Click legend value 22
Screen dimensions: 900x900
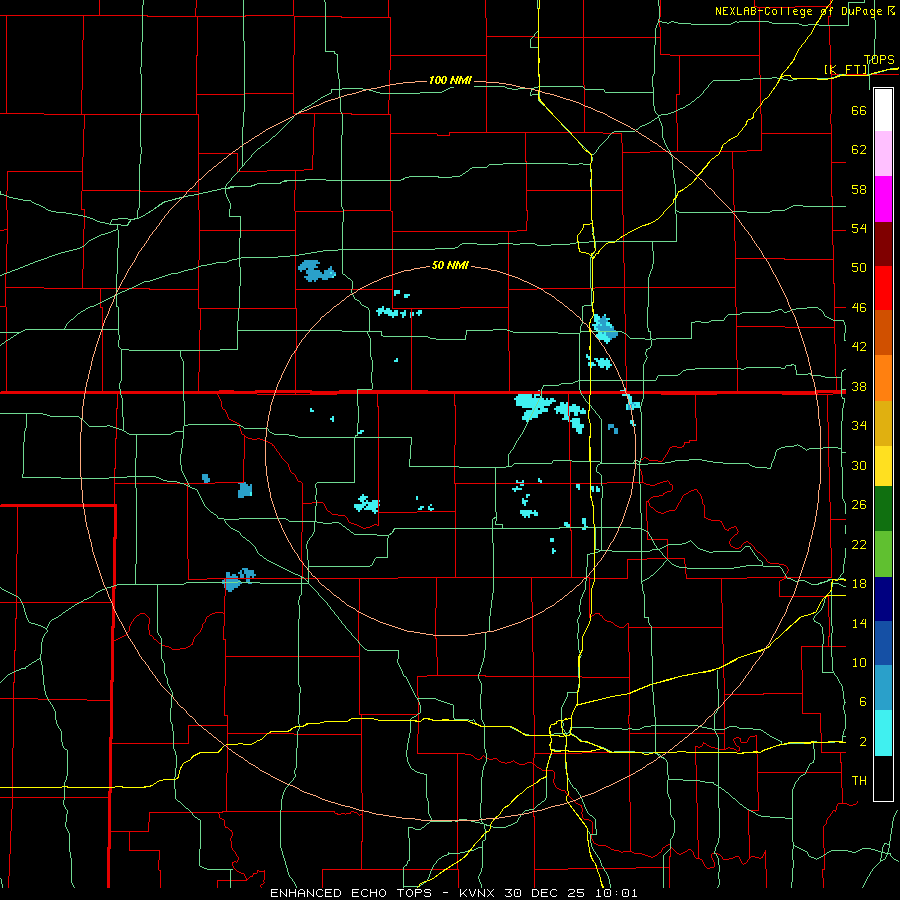[x=859, y=545]
